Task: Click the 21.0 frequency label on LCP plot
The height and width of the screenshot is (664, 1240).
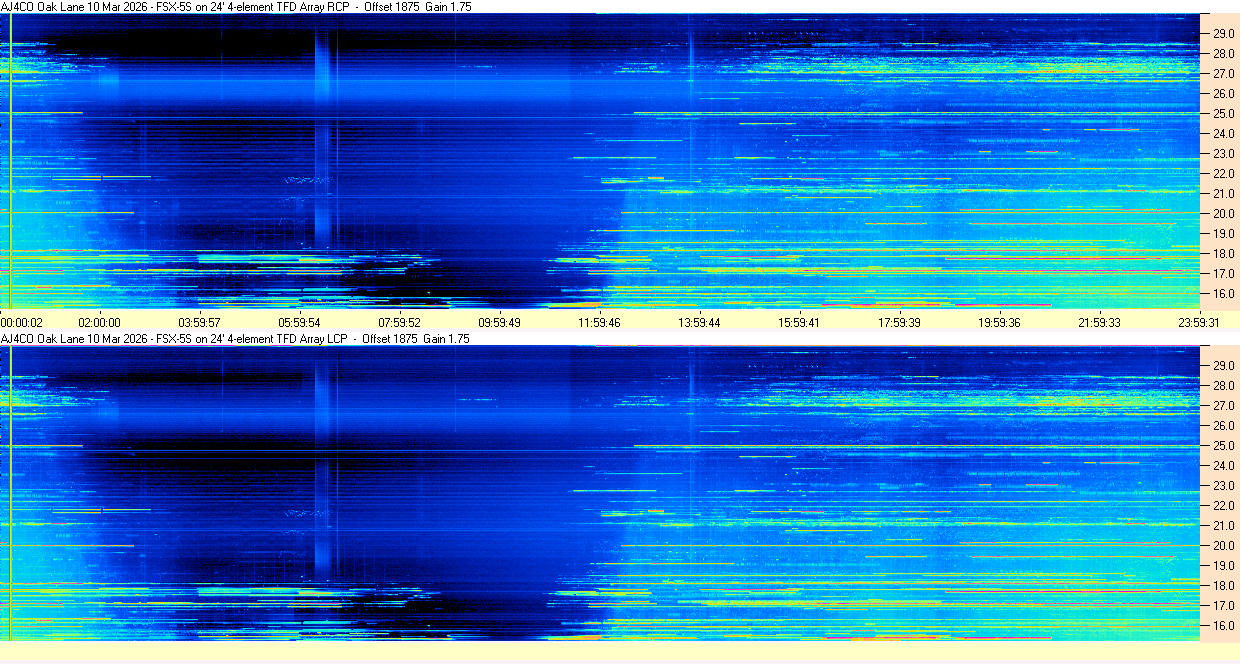Action: (1224, 525)
